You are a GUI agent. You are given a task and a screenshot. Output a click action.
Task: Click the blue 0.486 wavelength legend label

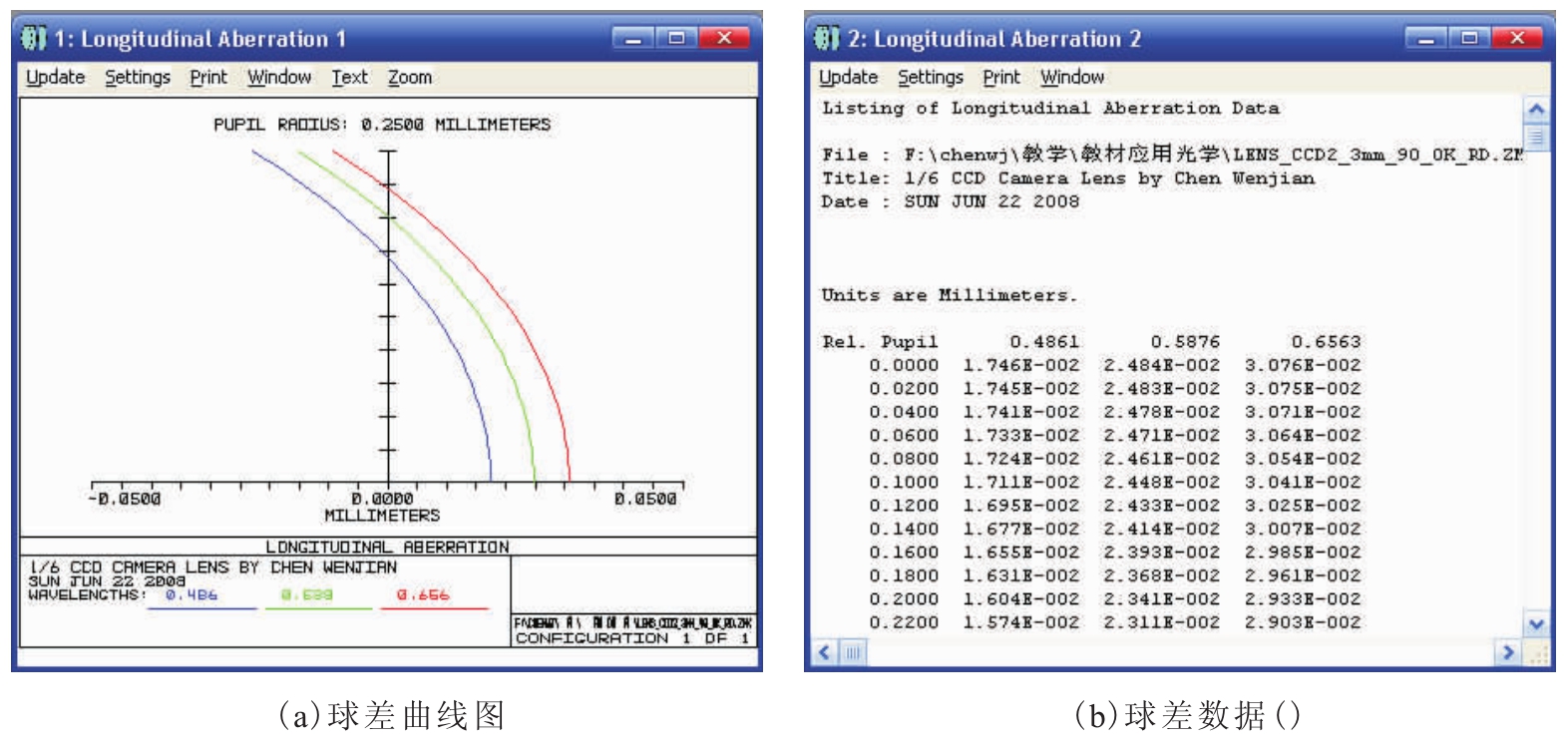(192, 594)
